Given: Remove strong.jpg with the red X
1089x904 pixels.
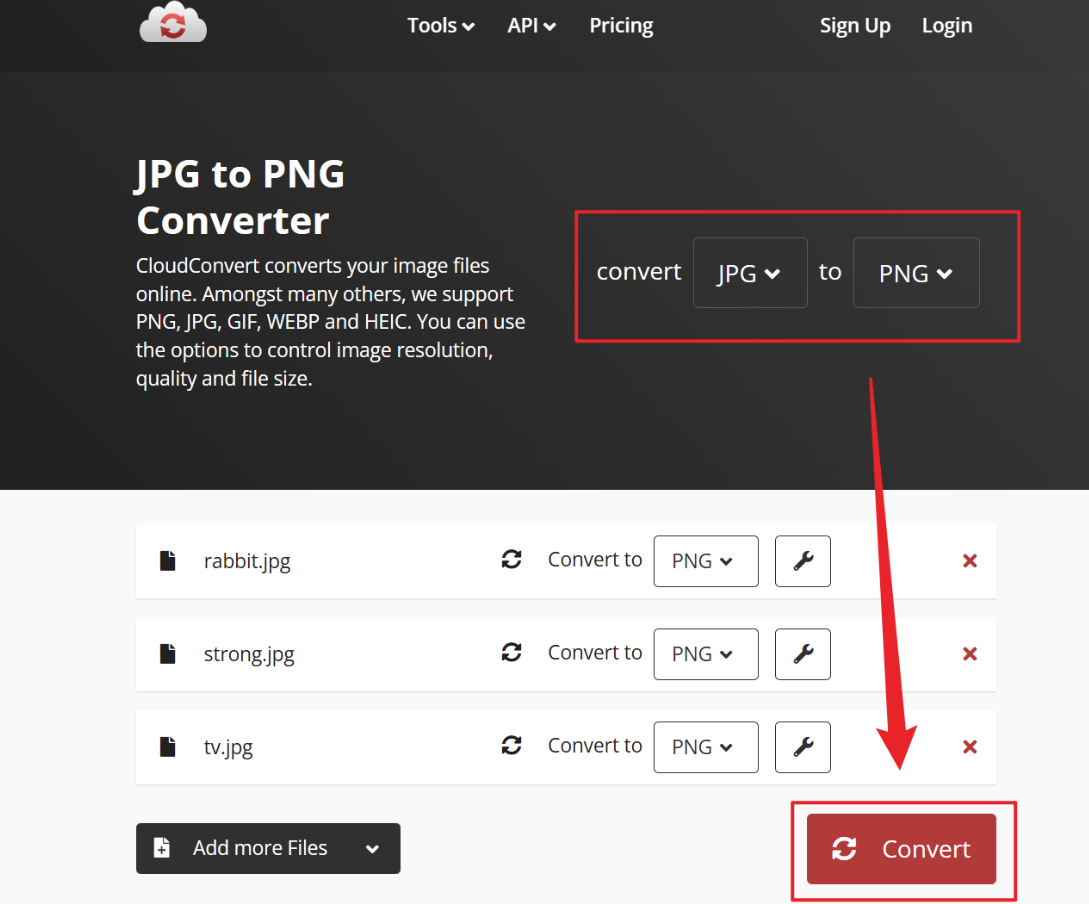Looking at the screenshot, I should (970, 654).
